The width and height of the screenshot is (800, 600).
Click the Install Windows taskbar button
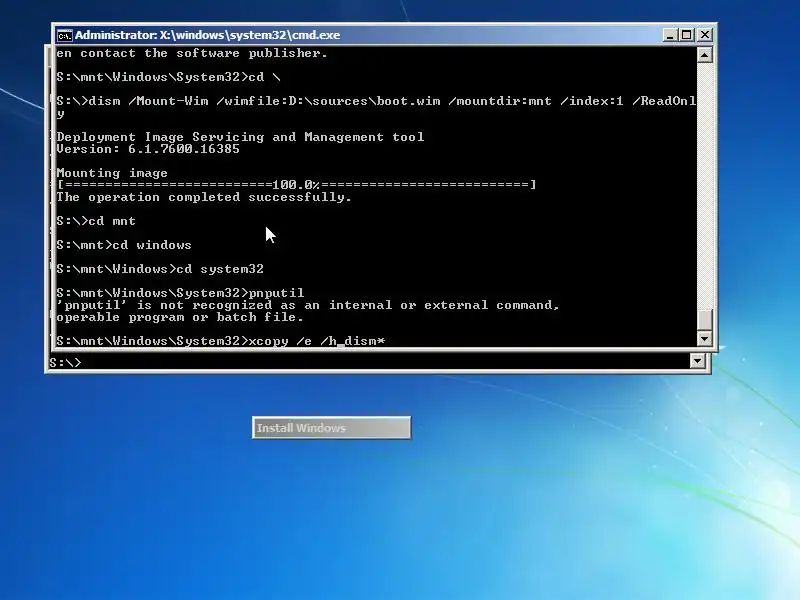[x=331, y=428]
